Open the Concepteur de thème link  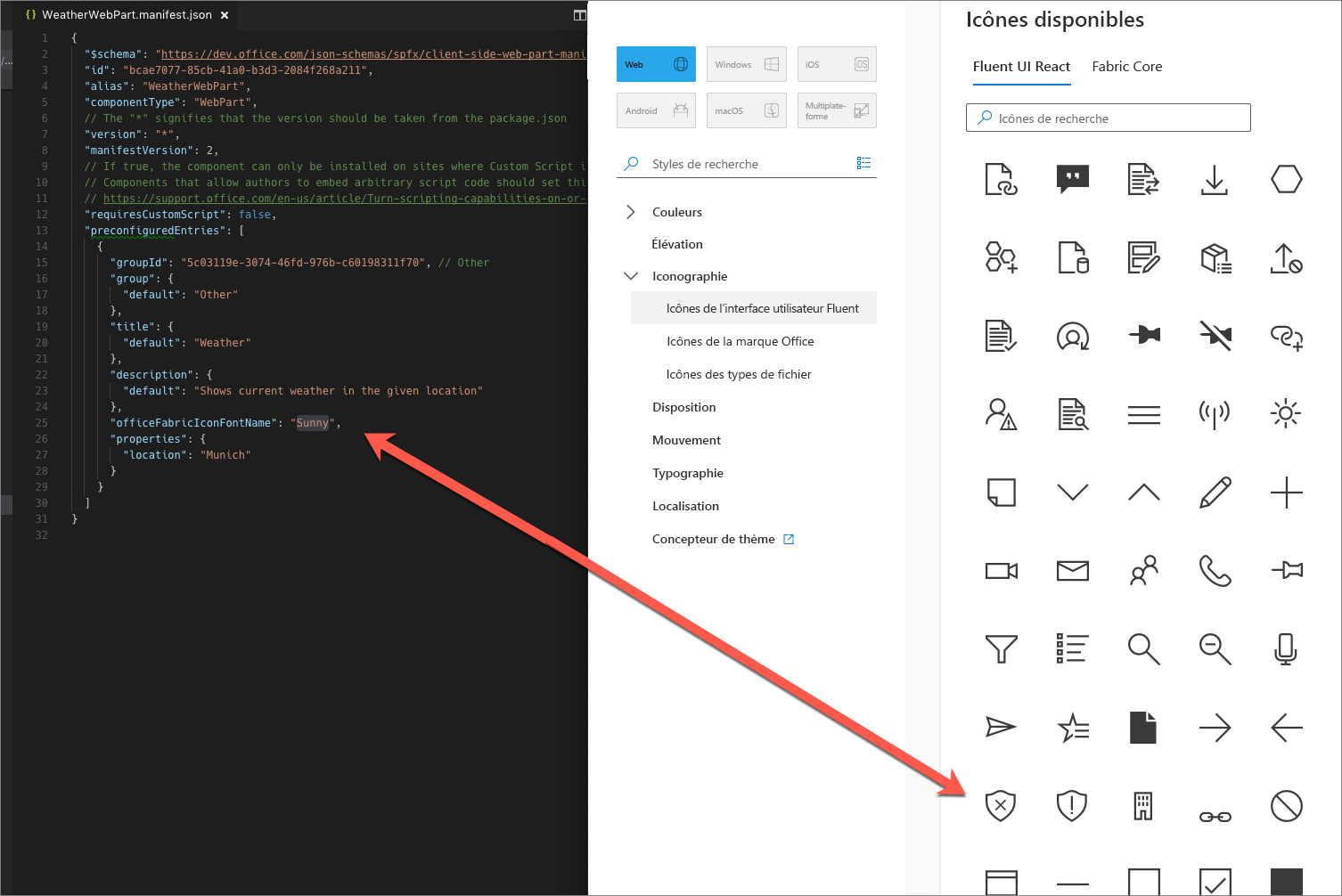(716, 538)
